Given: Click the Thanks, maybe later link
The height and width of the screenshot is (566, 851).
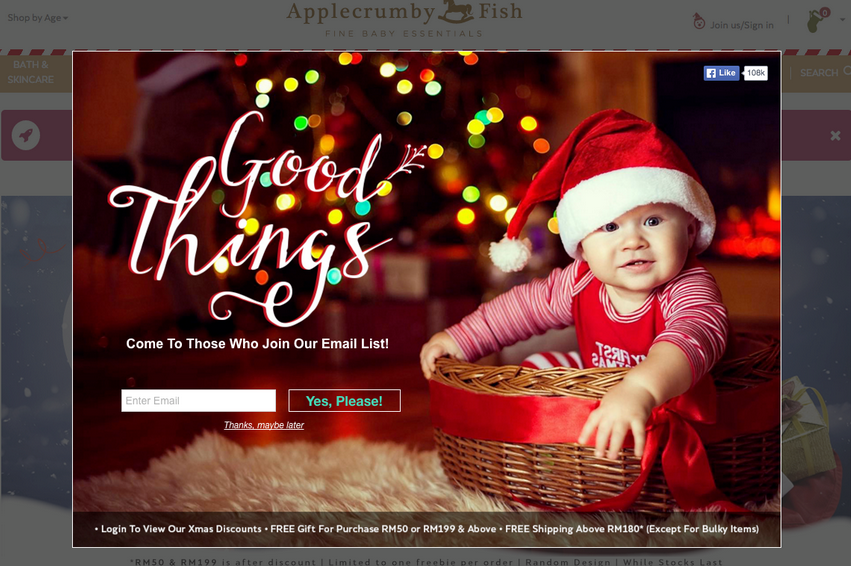Looking at the screenshot, I should click(264, 425).
